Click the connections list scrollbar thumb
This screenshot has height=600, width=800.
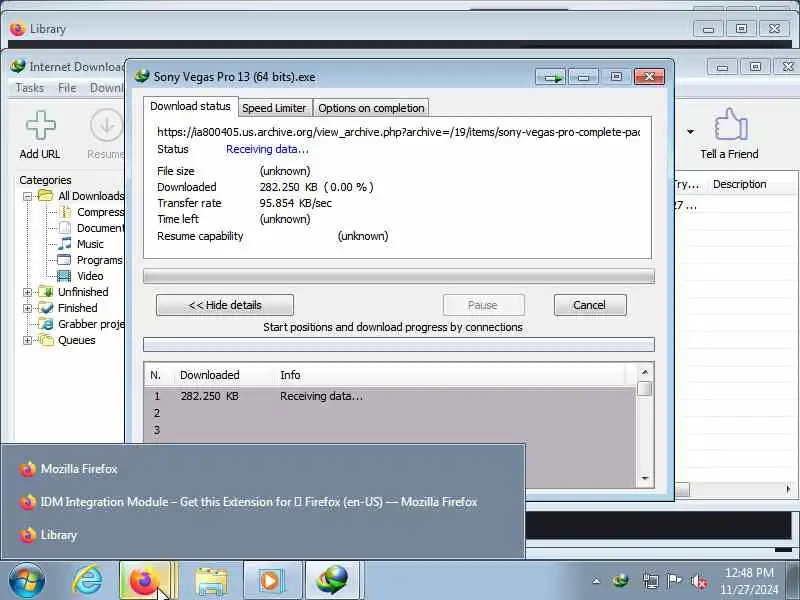(x=645, y=389)
